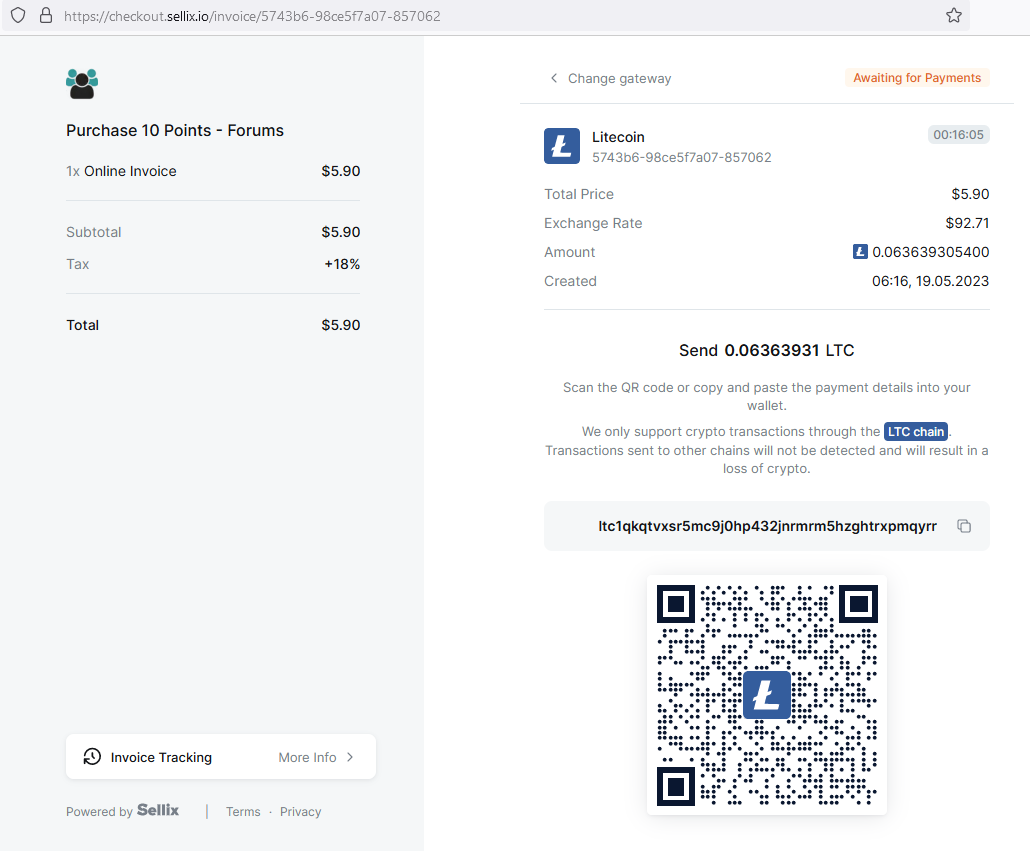The width and height of the screenshot is (1030, 851).
Task: Click the Exchange Rate value $92.71
Action: point(967,223)
